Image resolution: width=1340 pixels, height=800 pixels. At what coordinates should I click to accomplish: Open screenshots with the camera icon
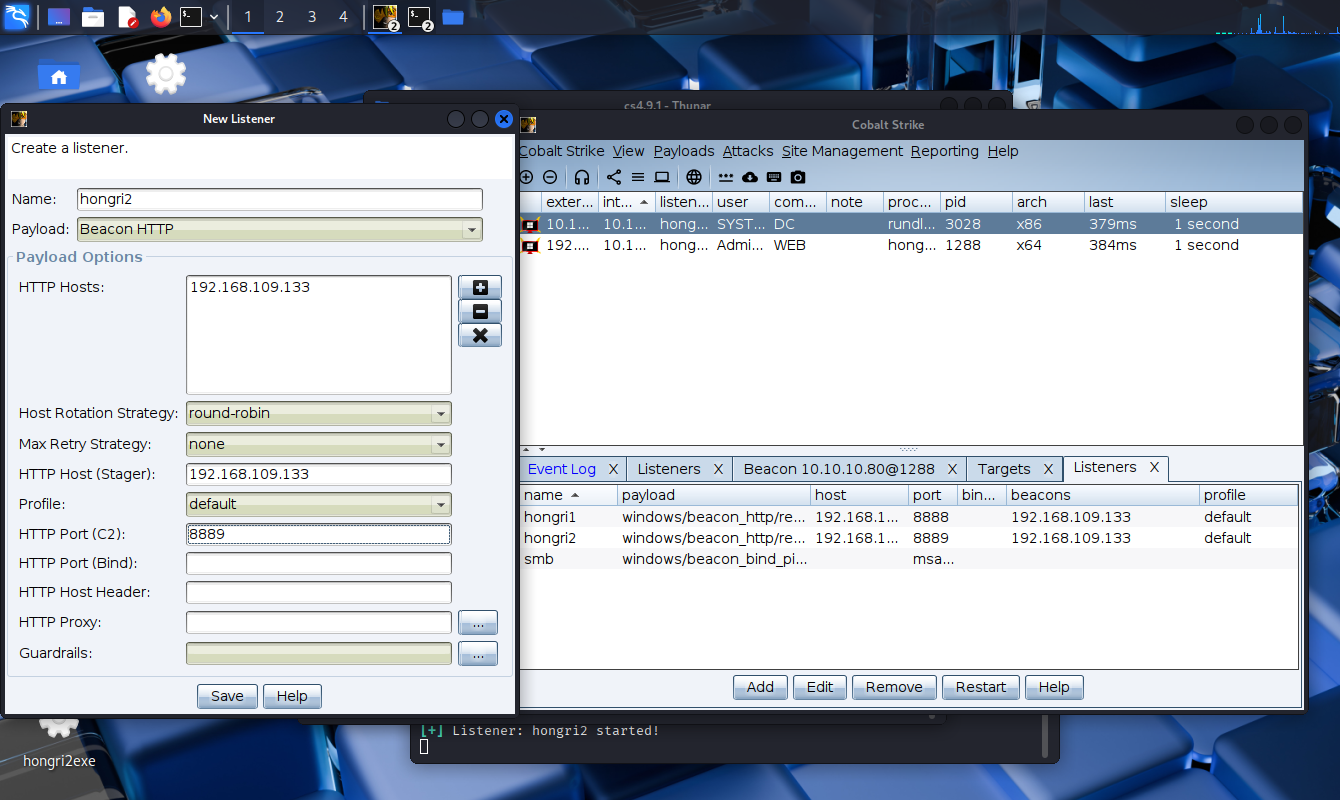click(798, 177)
